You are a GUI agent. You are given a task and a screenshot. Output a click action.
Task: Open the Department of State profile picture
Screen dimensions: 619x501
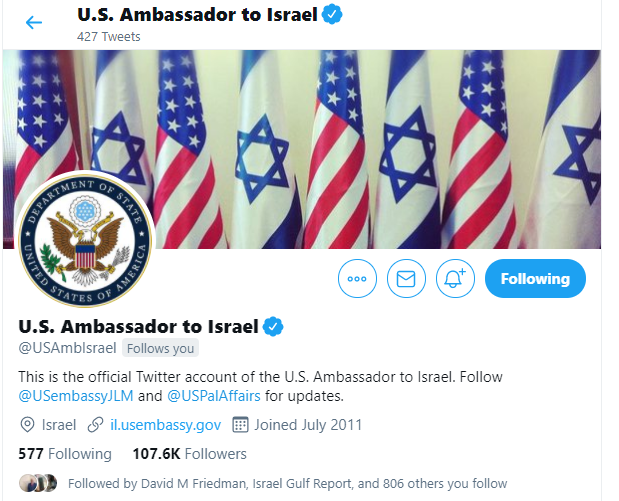point(85,240)
